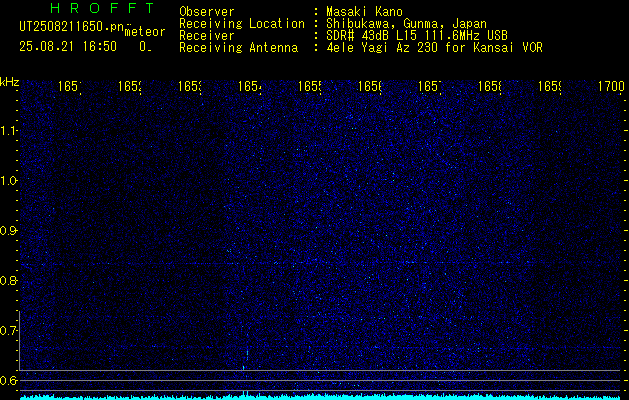Click the 'Receiving Location' label

point(242,24)
